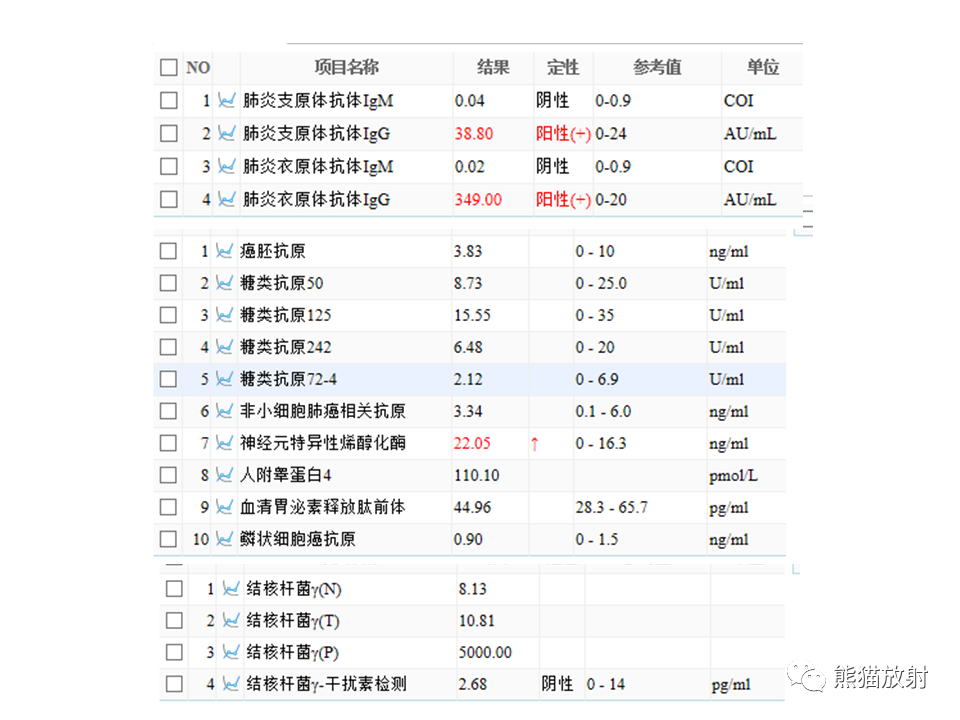Select the result value 5000.00
This screenshot has height=720, width=960.
click(485, 652)
